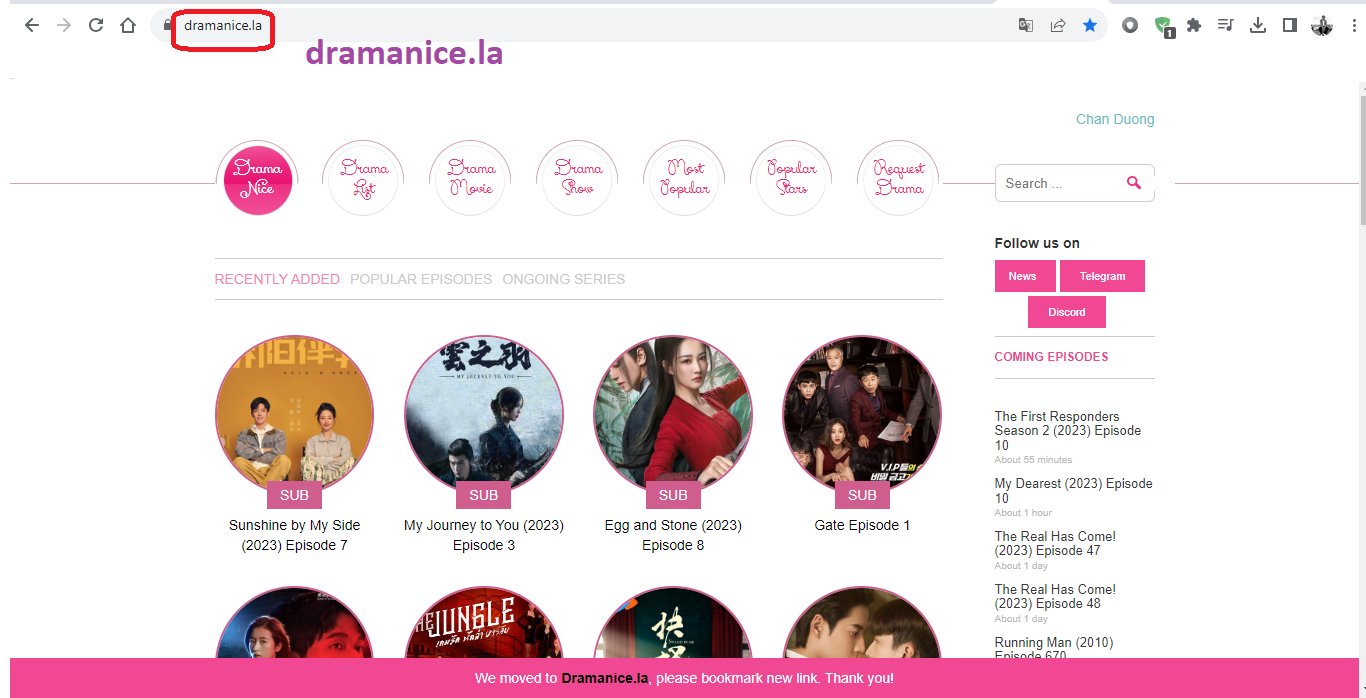Switch to the Ongoing Series tab
The width and height of the screenshot is (1366, 698).
563,279
